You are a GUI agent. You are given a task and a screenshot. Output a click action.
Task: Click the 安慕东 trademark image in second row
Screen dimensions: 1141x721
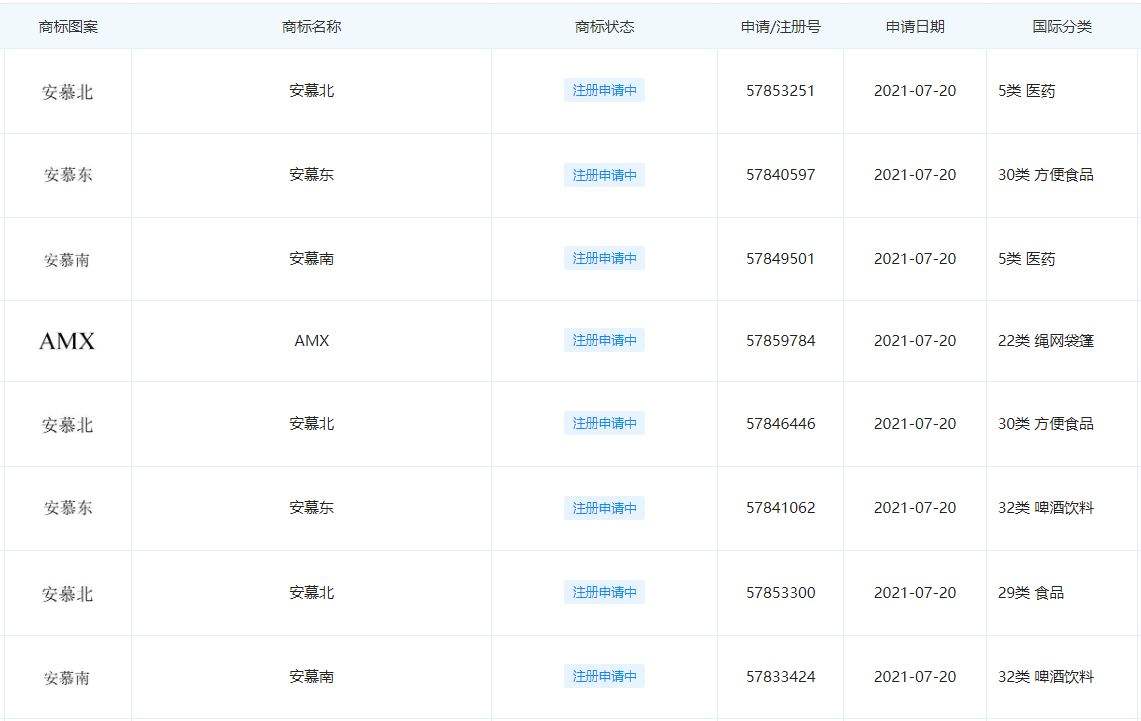click(65, 174)
